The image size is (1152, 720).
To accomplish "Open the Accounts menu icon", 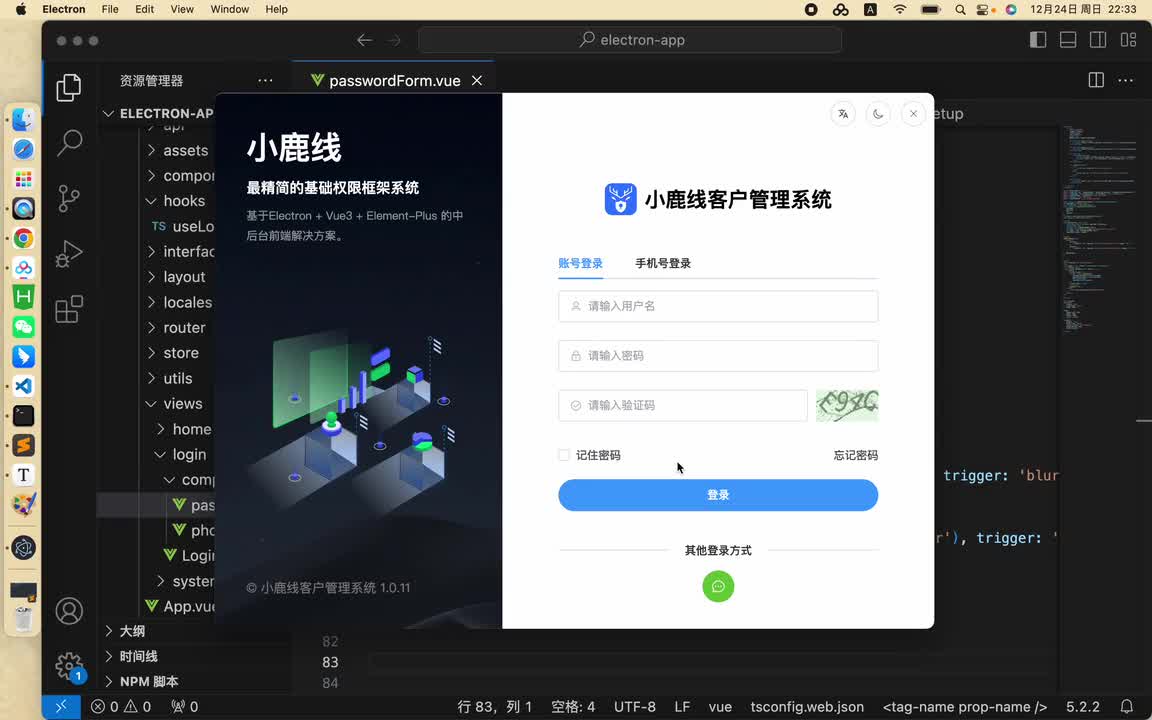I will coord(69,611).
